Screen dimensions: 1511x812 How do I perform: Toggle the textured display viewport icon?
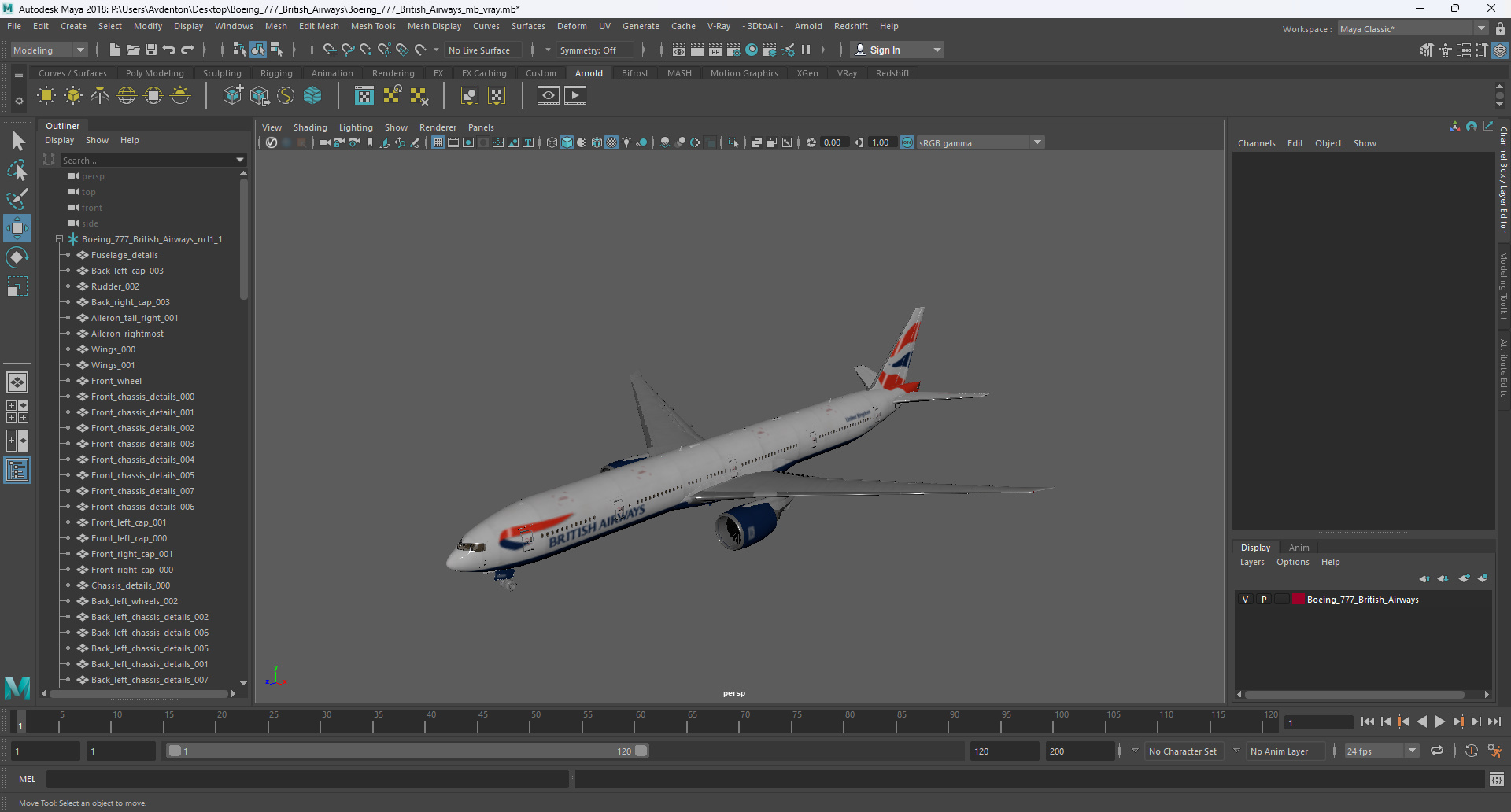pos(611,142)
